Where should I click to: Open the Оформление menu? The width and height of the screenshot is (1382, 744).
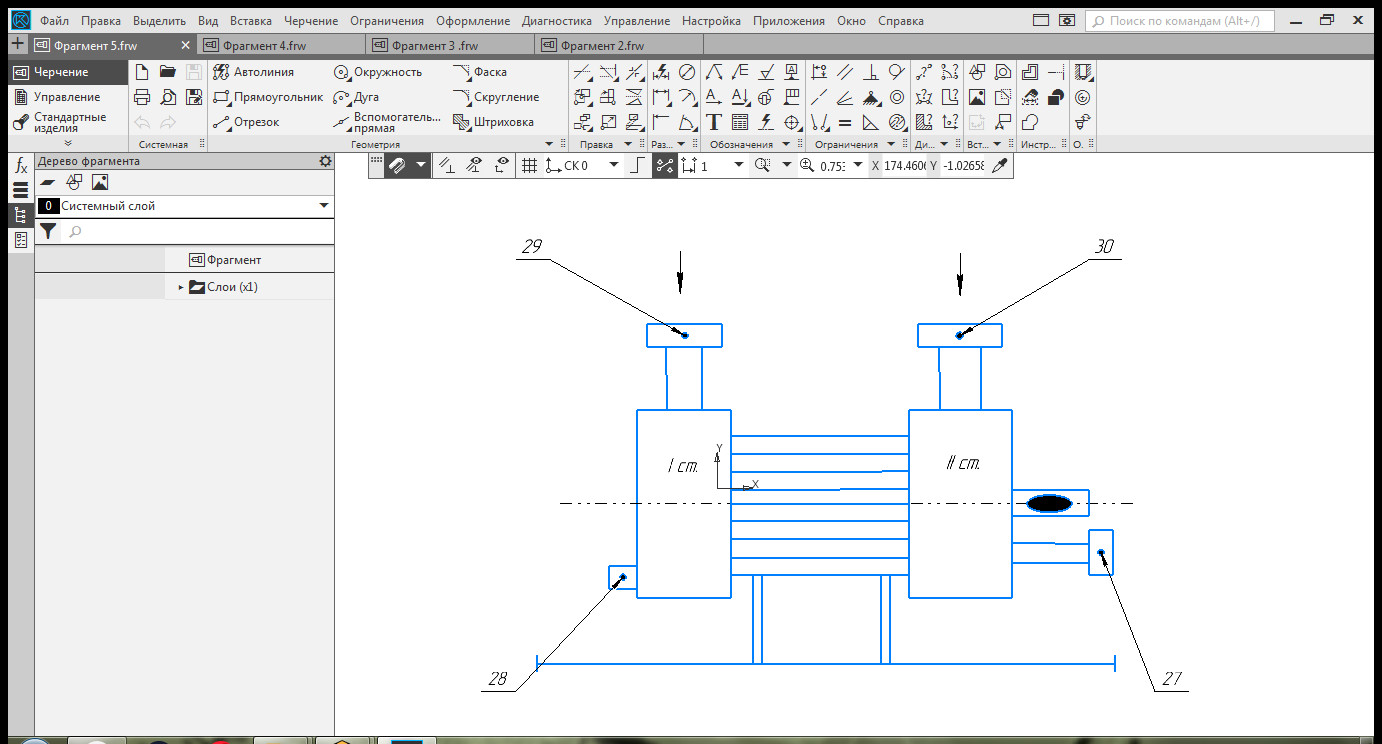click(472, 20)
